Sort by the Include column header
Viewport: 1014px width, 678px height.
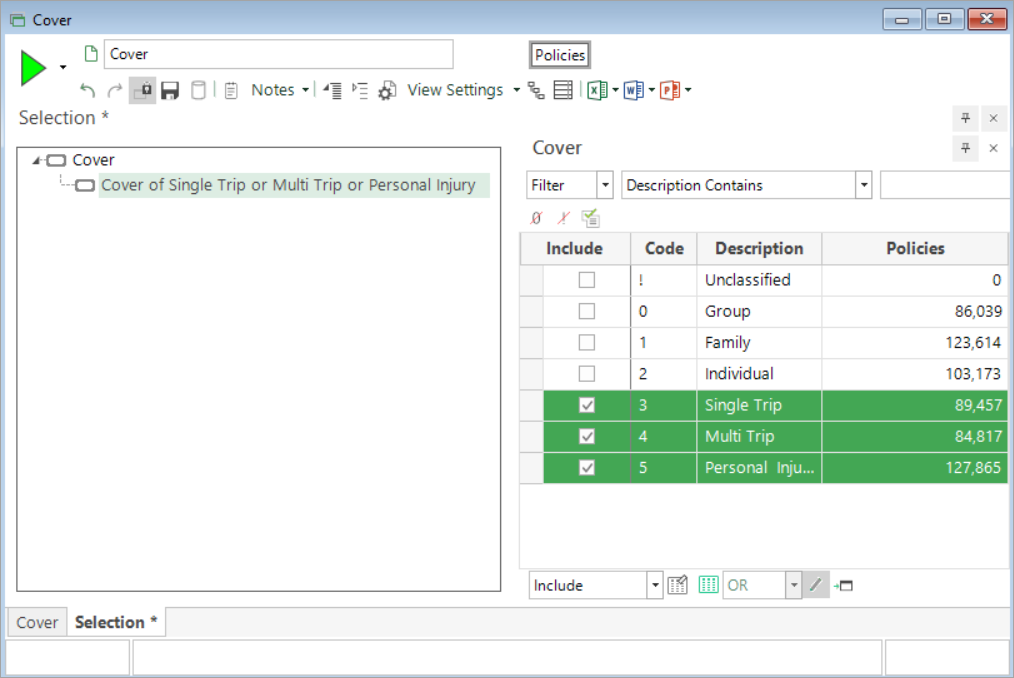tap(574, 248)
